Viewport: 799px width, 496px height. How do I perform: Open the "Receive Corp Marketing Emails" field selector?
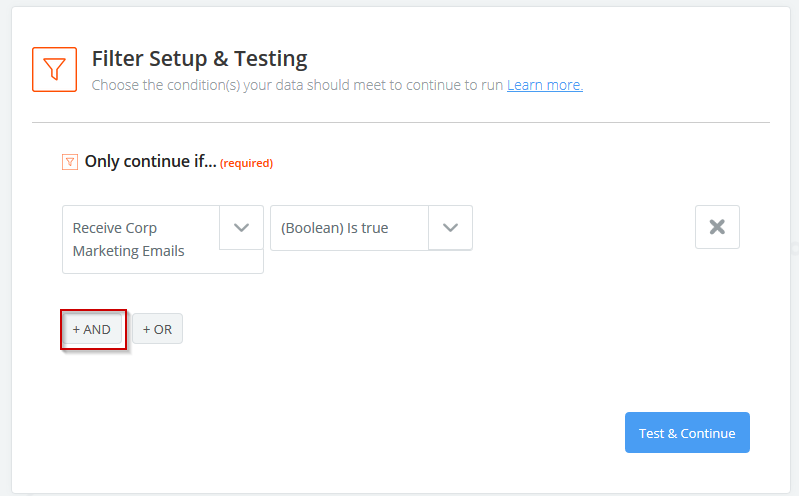[140, 239]
